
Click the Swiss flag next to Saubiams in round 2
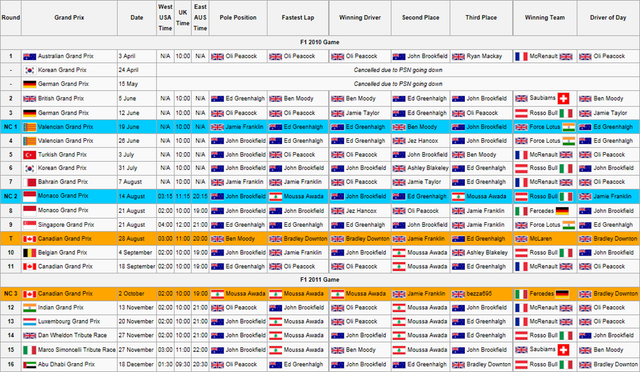coord(563,98)
